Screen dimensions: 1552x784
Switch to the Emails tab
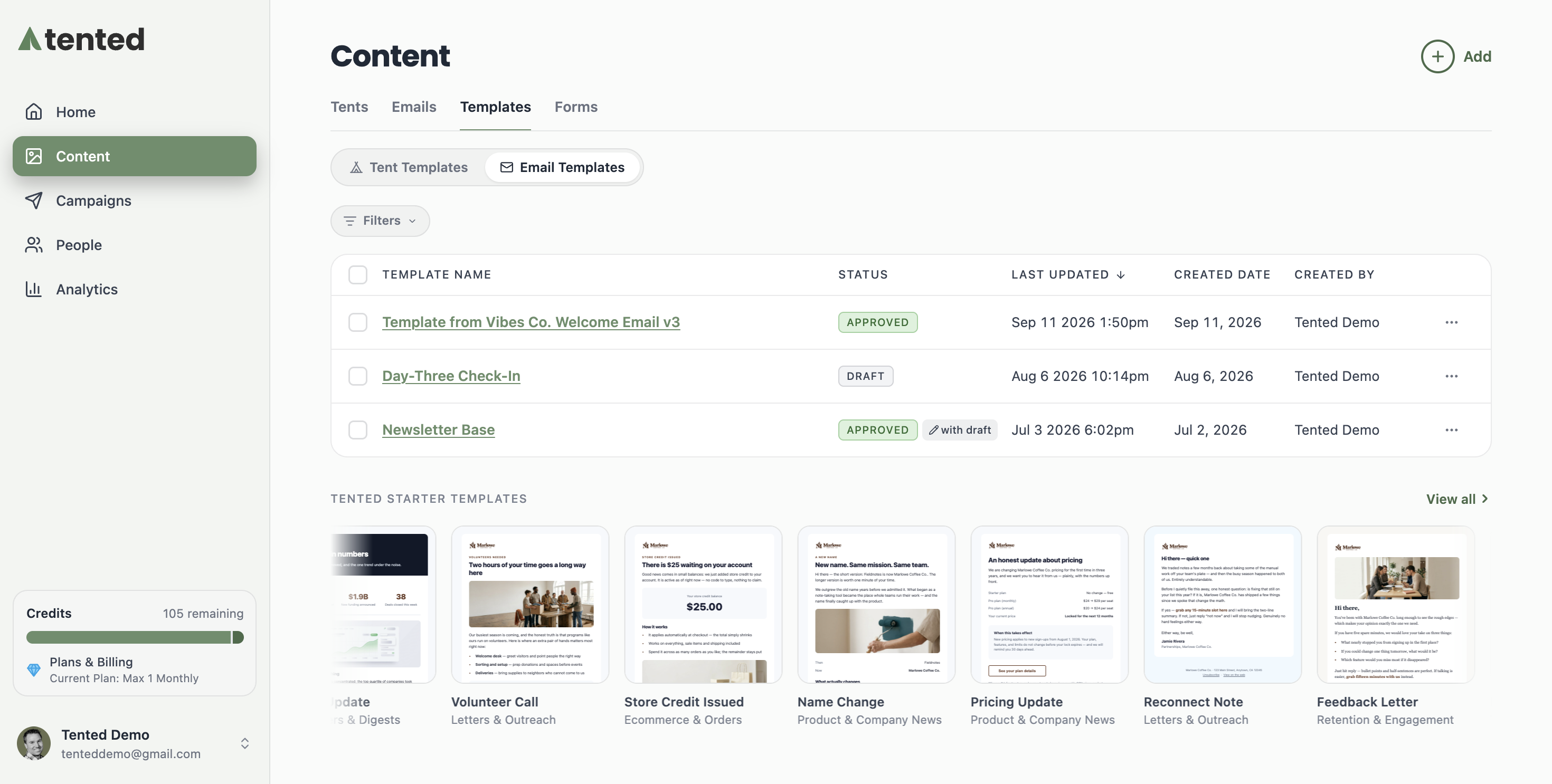[x=414, y=107]
